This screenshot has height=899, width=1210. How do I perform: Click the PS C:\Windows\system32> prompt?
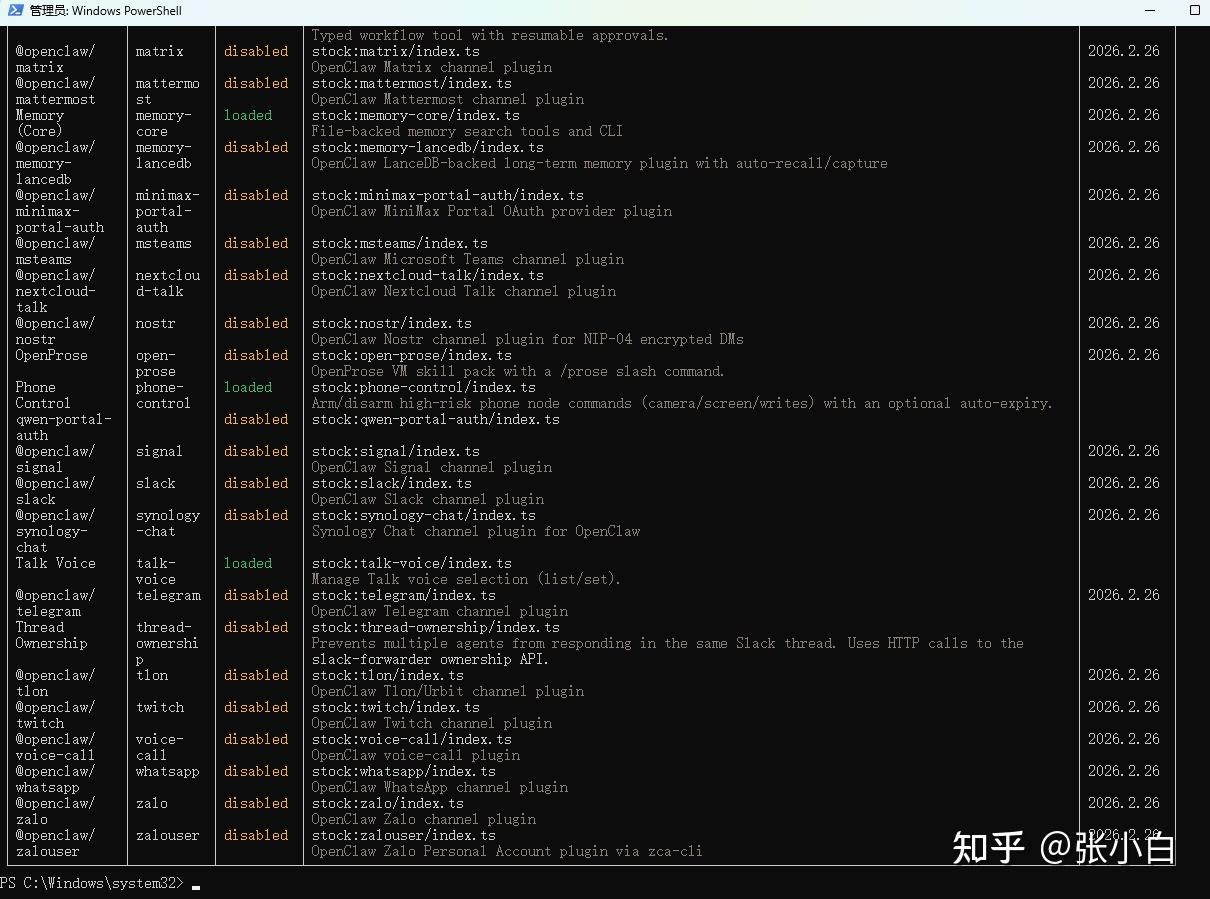(x=92, y=883)
